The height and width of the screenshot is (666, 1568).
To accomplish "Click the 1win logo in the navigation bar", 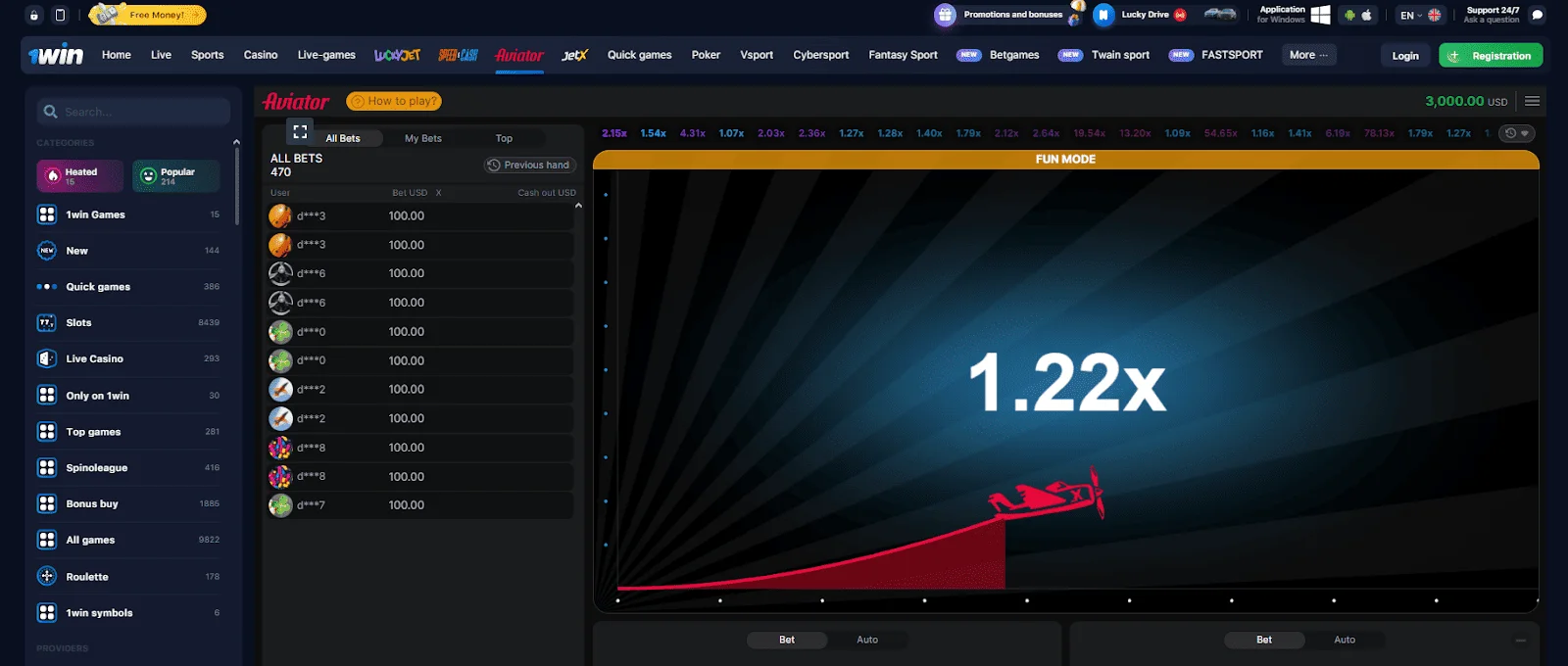I will coord(57,55).
